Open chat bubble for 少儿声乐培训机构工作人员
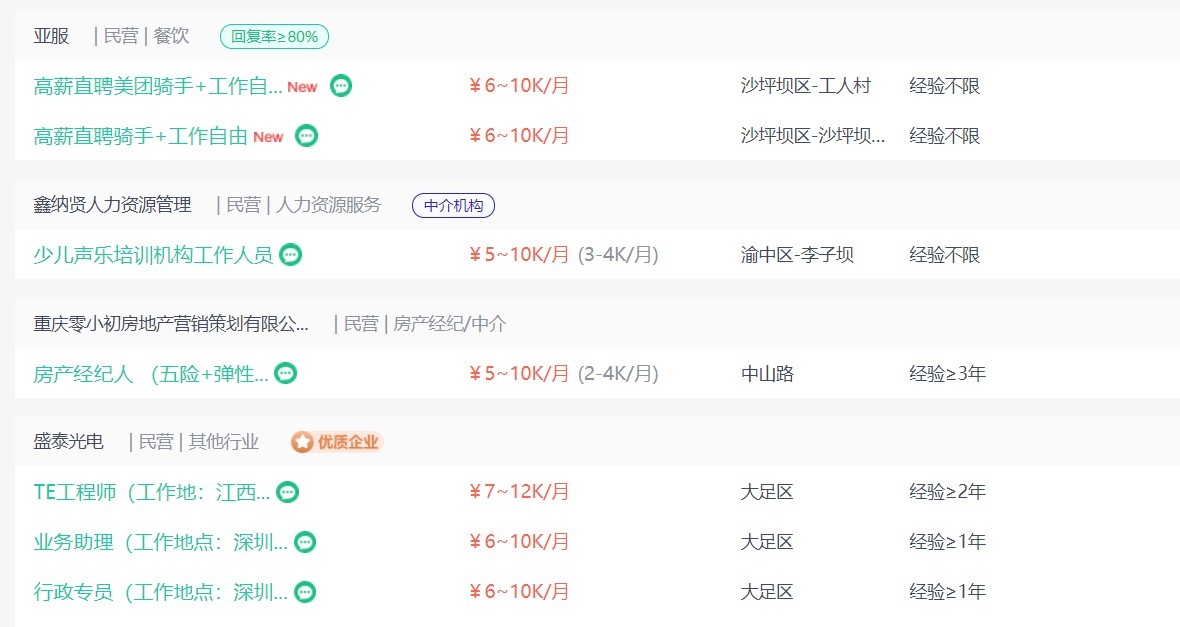 click(290, 254)
